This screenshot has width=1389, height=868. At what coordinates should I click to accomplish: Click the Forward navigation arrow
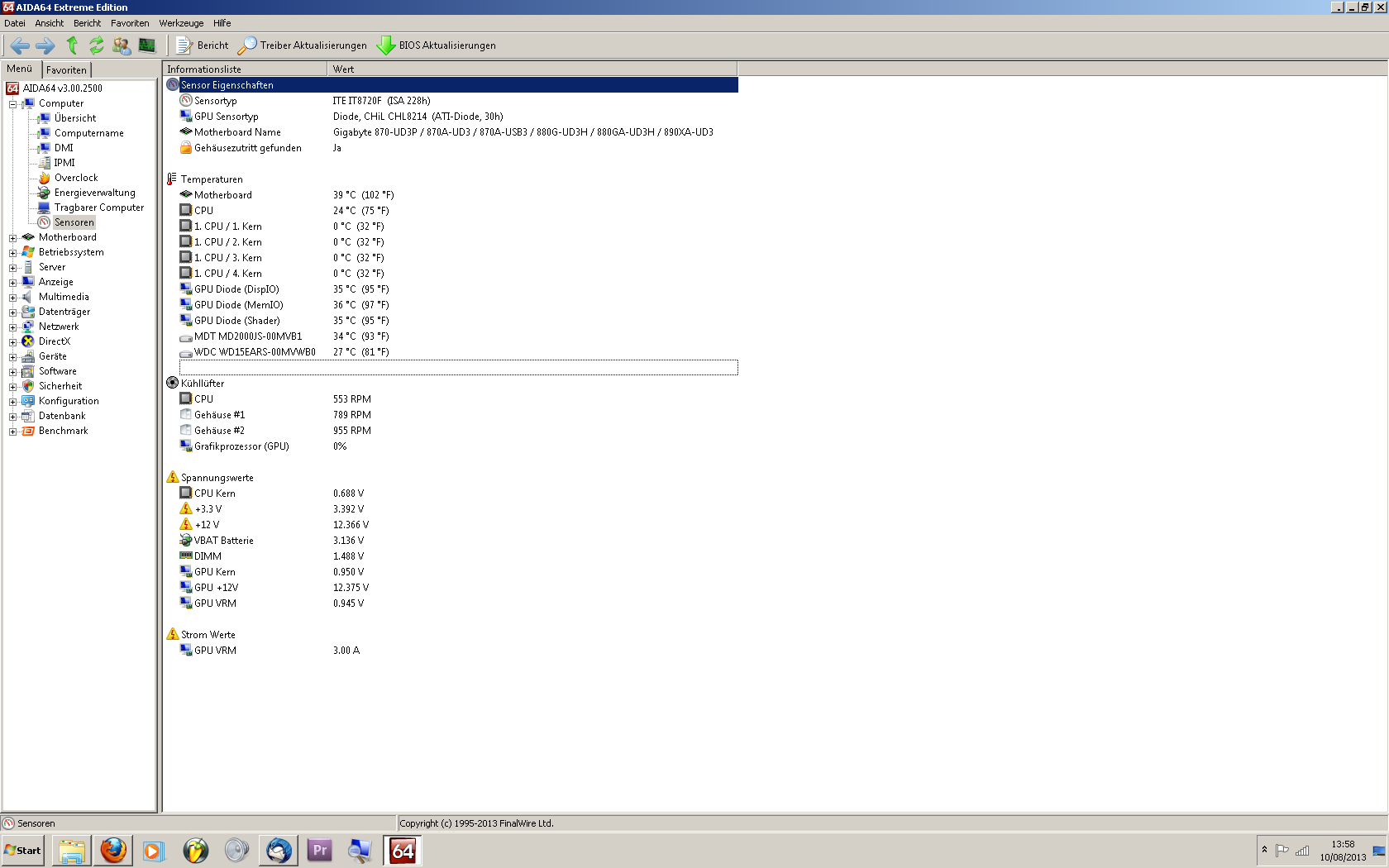[x=45, y=45]
